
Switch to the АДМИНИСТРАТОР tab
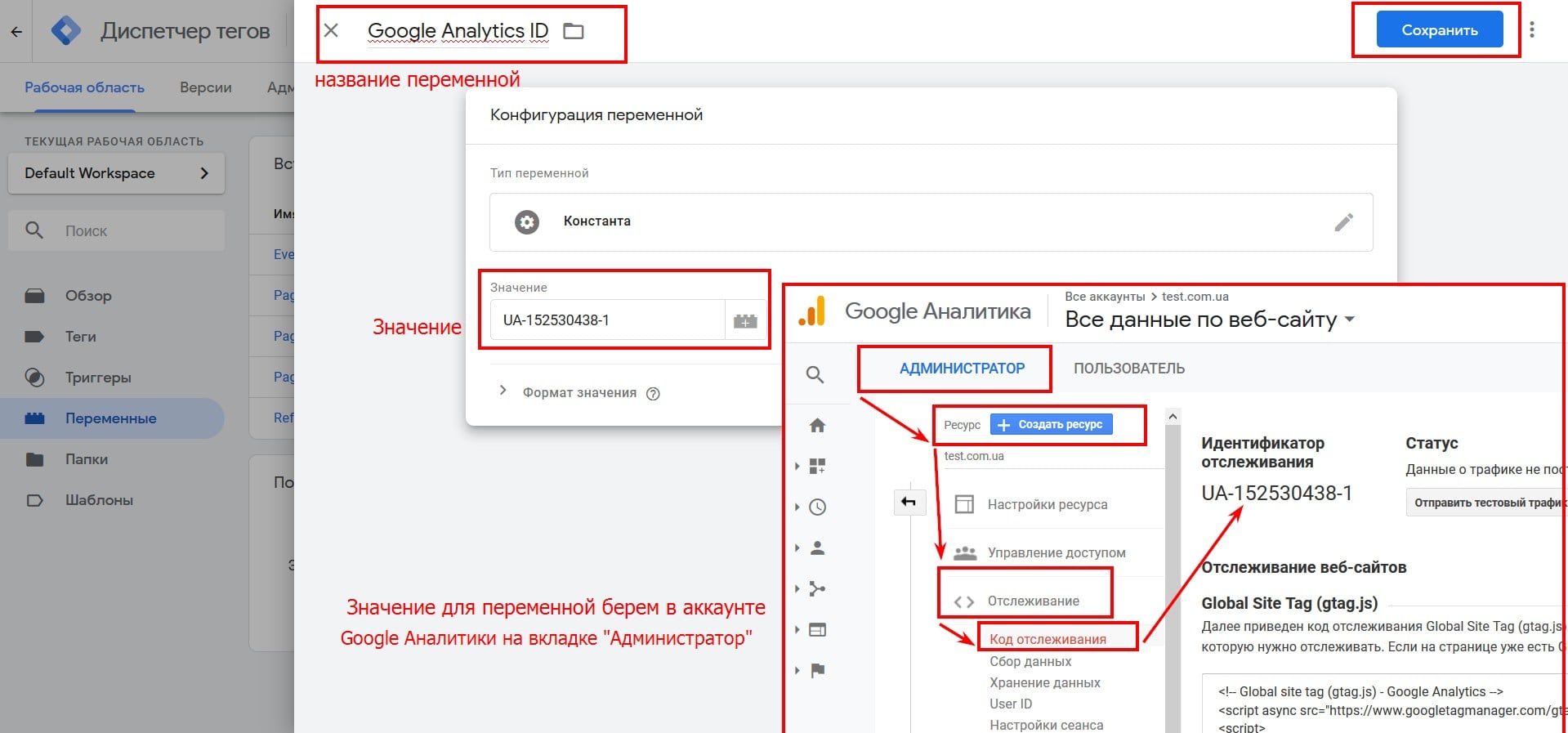962,369
